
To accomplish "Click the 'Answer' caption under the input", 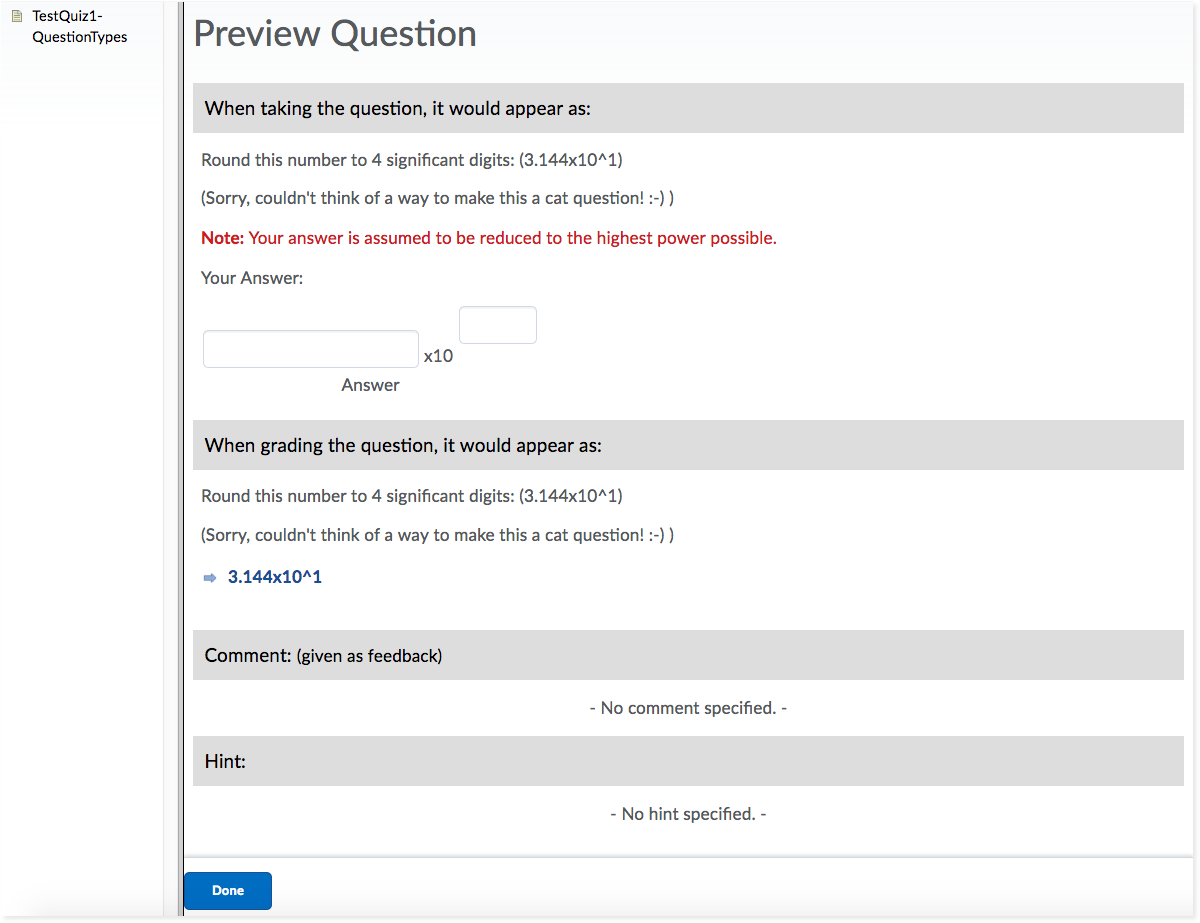I will [370, 385].
